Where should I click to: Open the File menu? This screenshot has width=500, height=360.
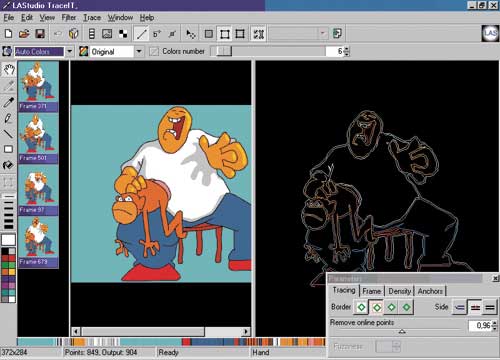point(9,18)
